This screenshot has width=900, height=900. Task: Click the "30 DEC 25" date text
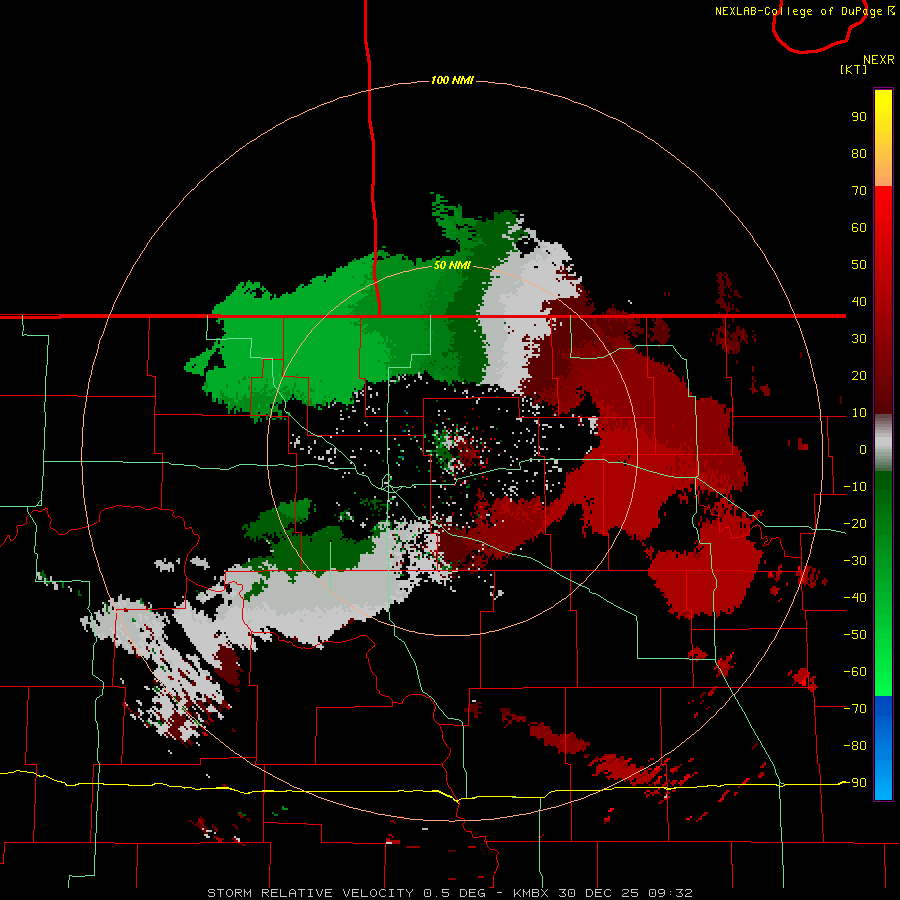point(598,893)
